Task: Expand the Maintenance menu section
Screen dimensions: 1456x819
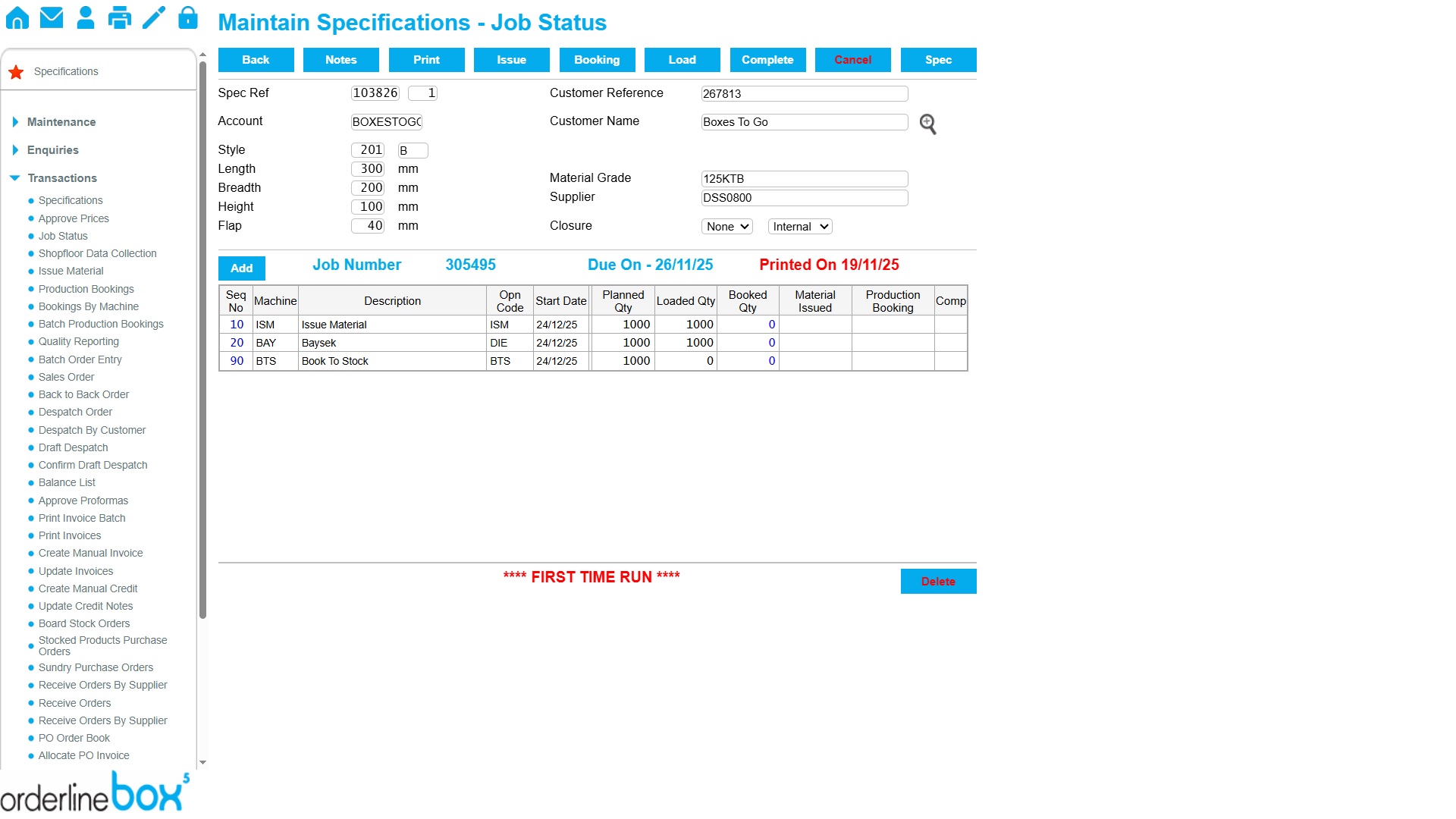Action: [61, 122]
